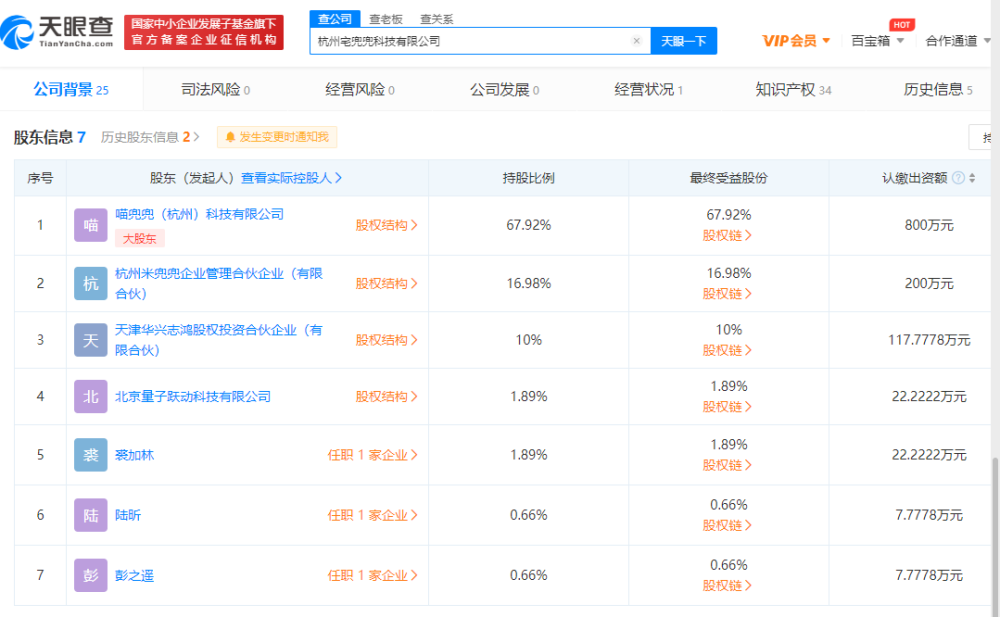Sort by 认缴出资额 using the sort arrows
The width and height of the screenshot is (1000, 617).
tap(972, 178)
